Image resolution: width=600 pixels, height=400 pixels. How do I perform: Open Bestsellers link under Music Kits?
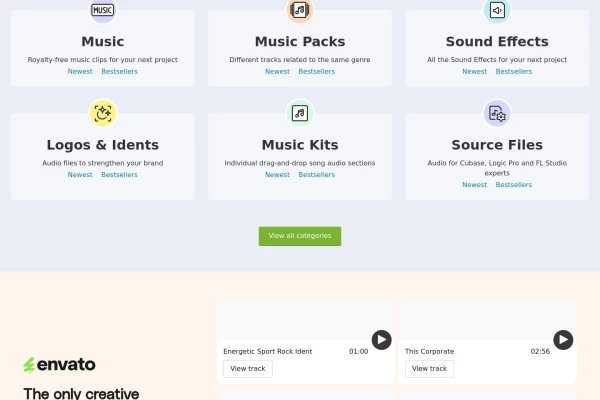(x=316, y=175)
